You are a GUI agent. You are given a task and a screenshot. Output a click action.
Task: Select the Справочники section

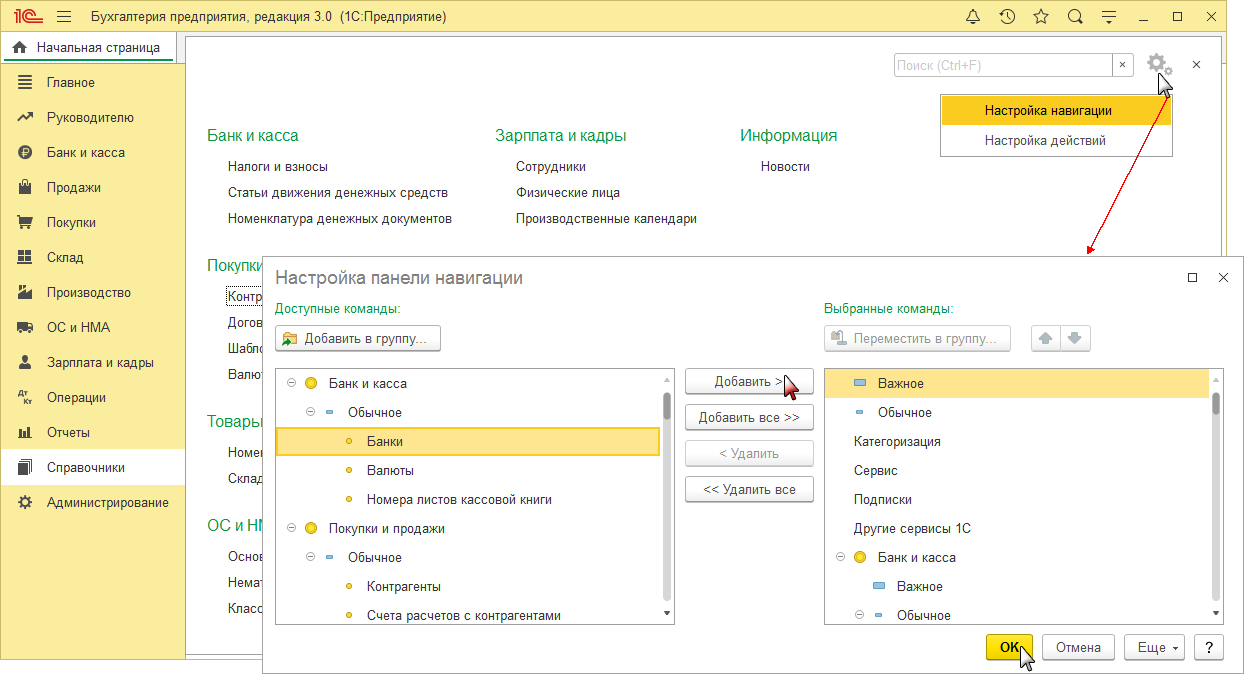click(93, 467)
